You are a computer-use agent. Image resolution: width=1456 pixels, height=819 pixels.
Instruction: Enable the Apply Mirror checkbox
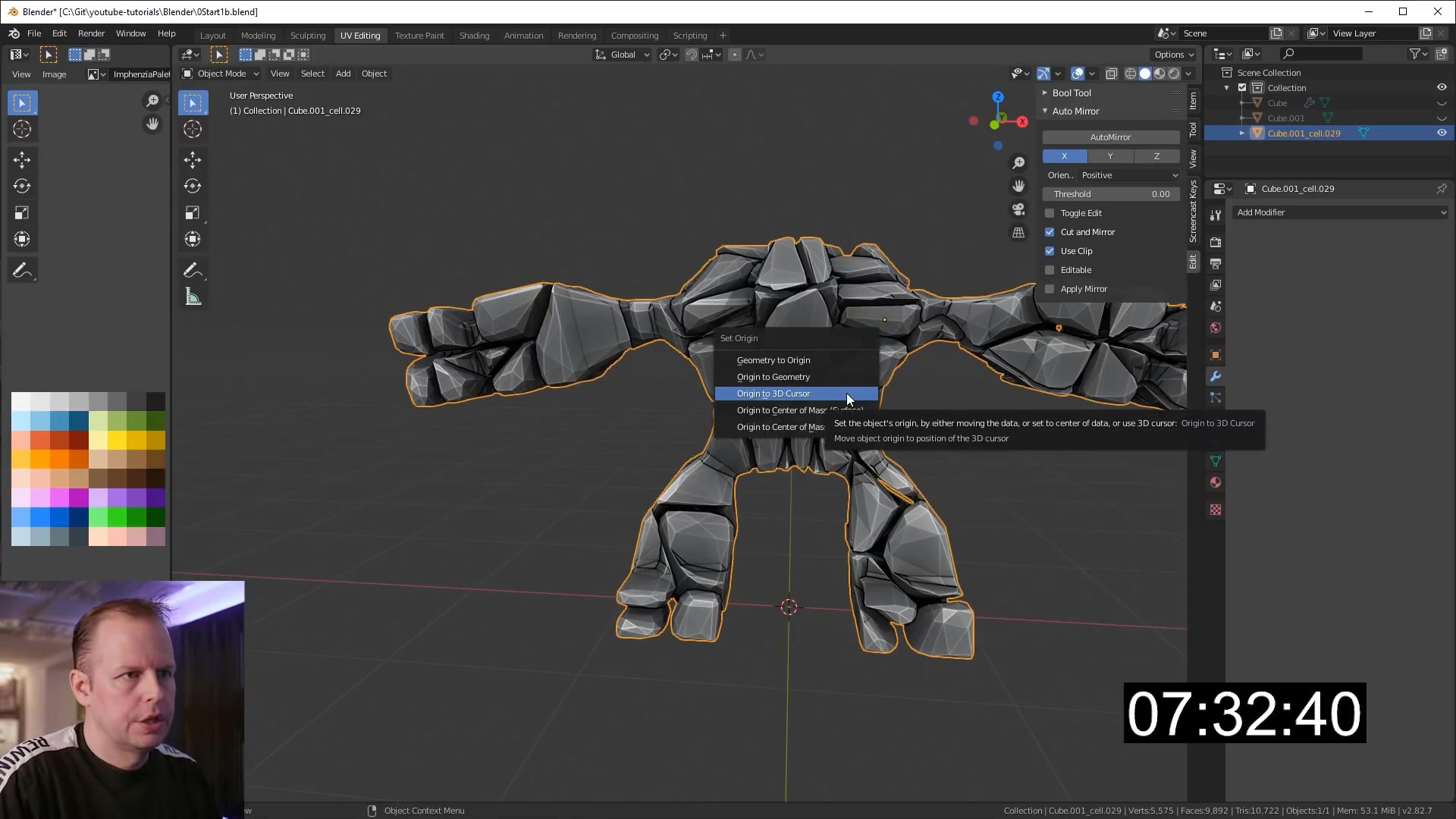pyautogui.click(x=1050, y=289)
